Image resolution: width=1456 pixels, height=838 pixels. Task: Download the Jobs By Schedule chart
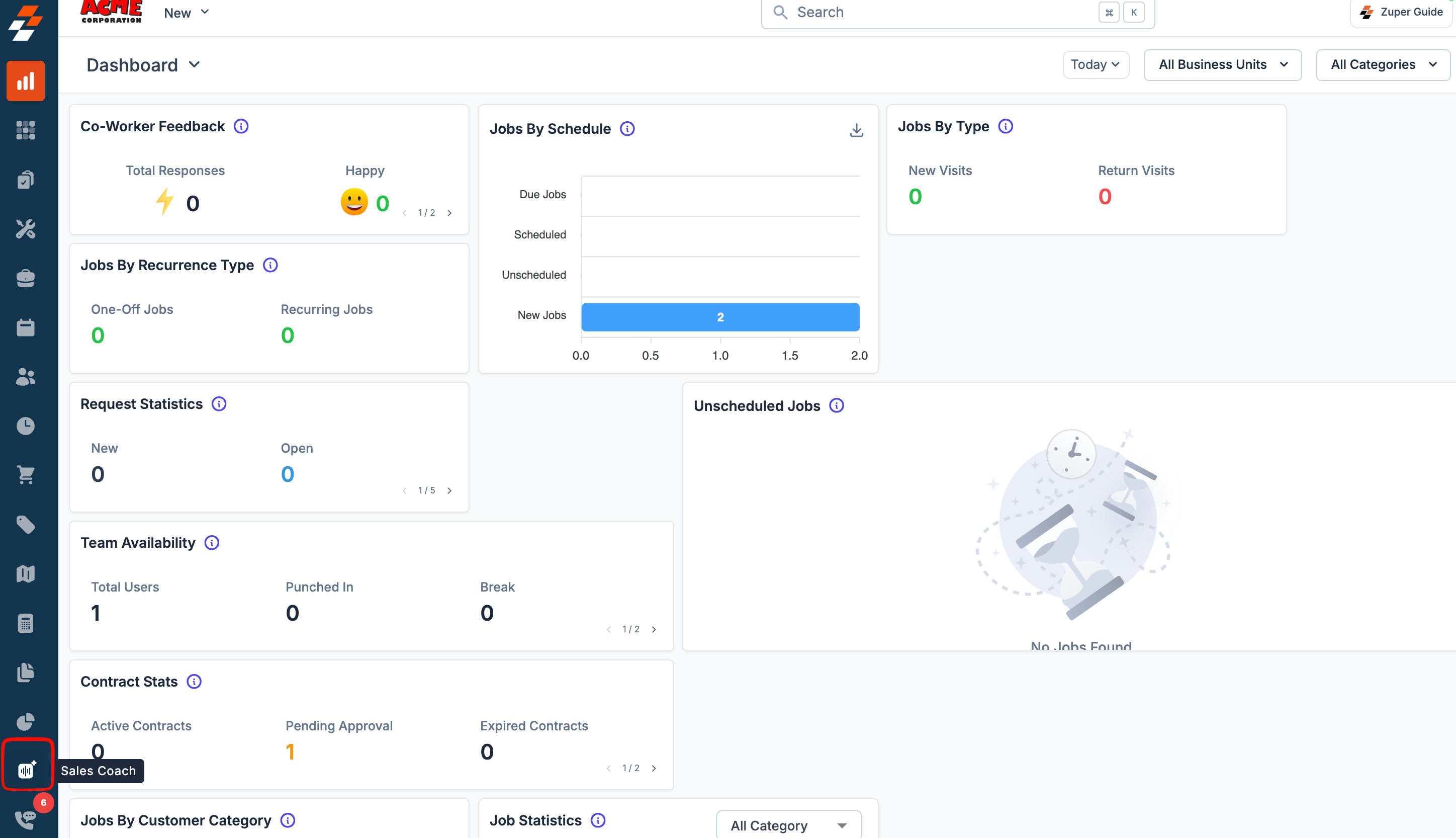click(x=857, y=130)
